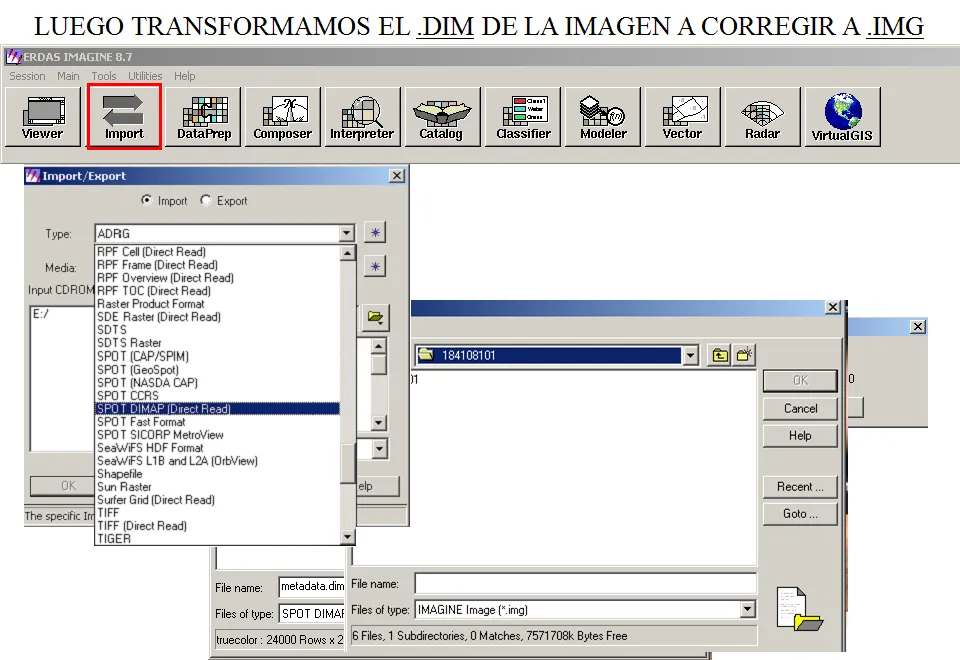960x660 pixels.
Task: Select RPF Frame (Direct Read) entry
Action: (218, 265)
